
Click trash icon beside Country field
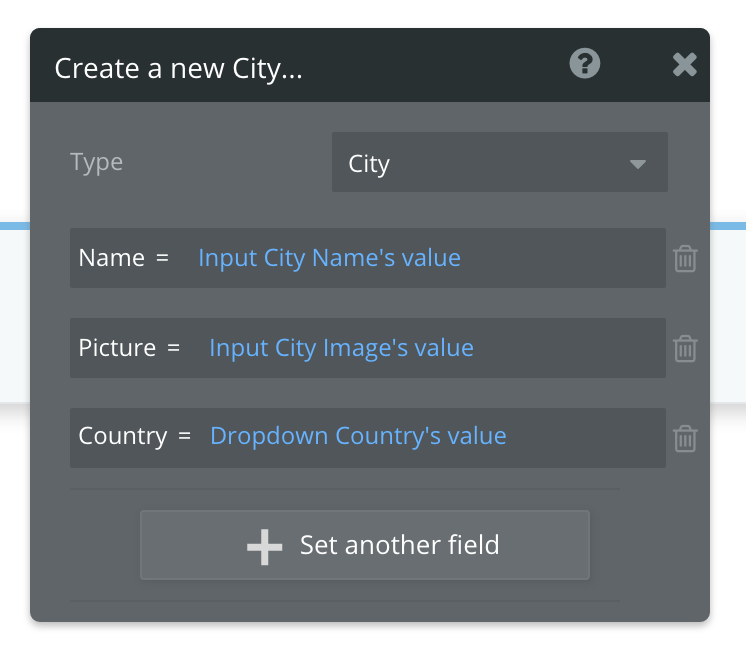tap(685, 438)
